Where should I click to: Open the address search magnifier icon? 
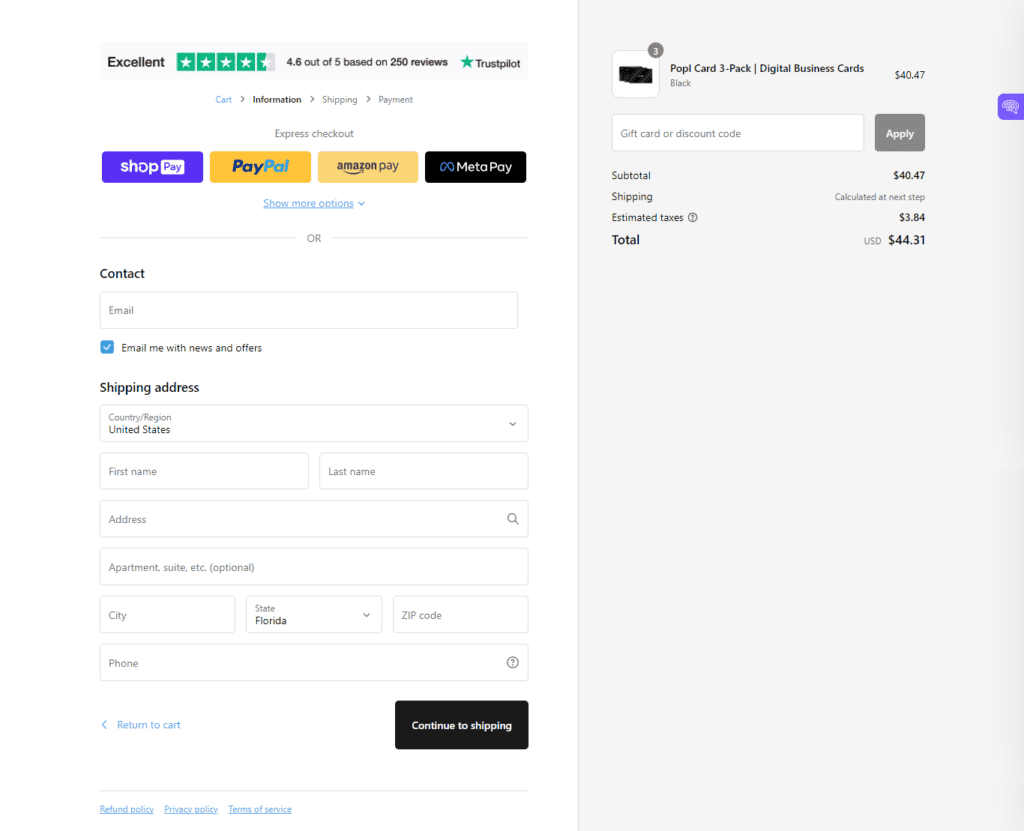[x=512, y=519]
